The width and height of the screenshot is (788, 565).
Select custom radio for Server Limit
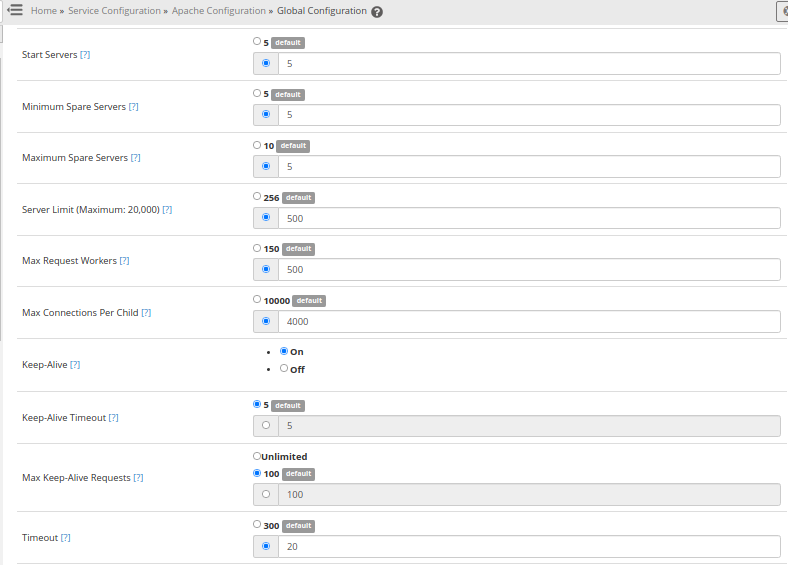(266, 217)
